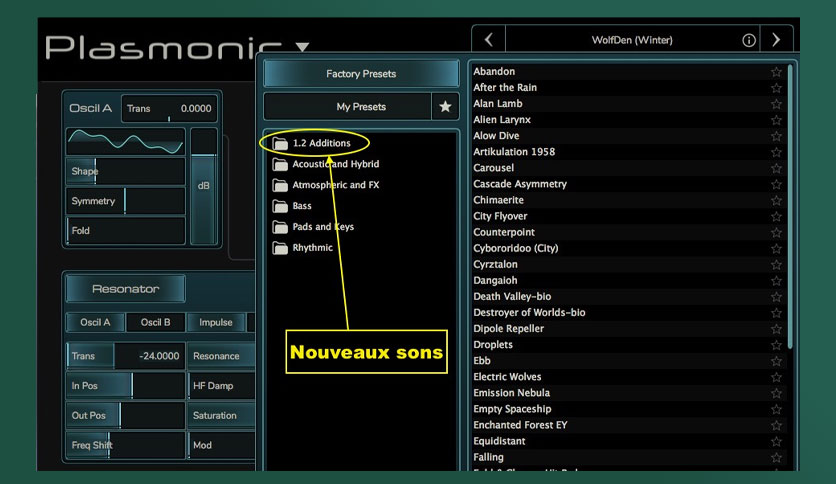Select the Oscil A resonator source
836x484 pixels.
click(x=95, y=322)
